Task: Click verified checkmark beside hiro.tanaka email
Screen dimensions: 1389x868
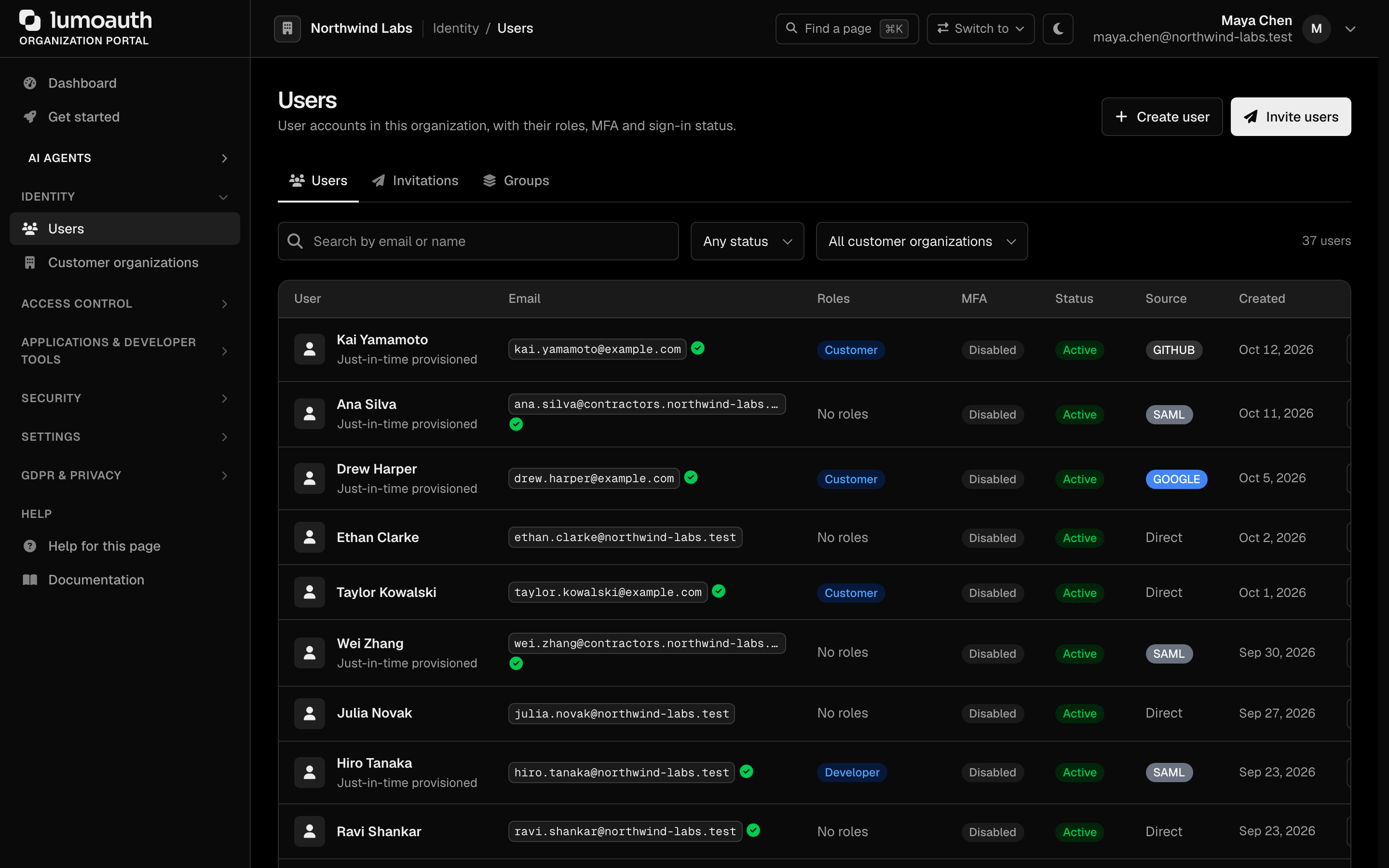Action: 746,772
